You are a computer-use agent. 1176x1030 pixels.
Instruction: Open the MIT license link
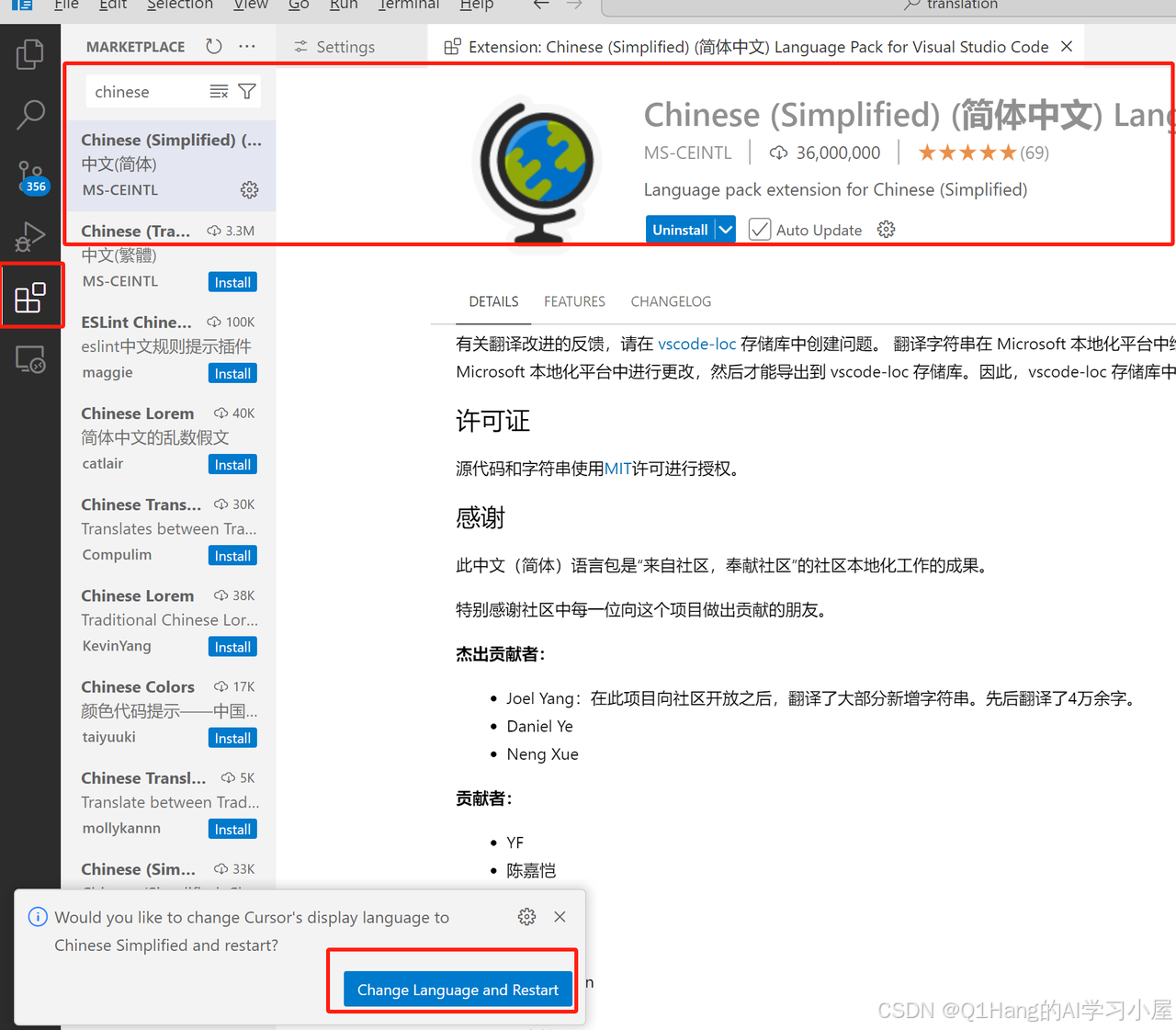coord(618,469)
